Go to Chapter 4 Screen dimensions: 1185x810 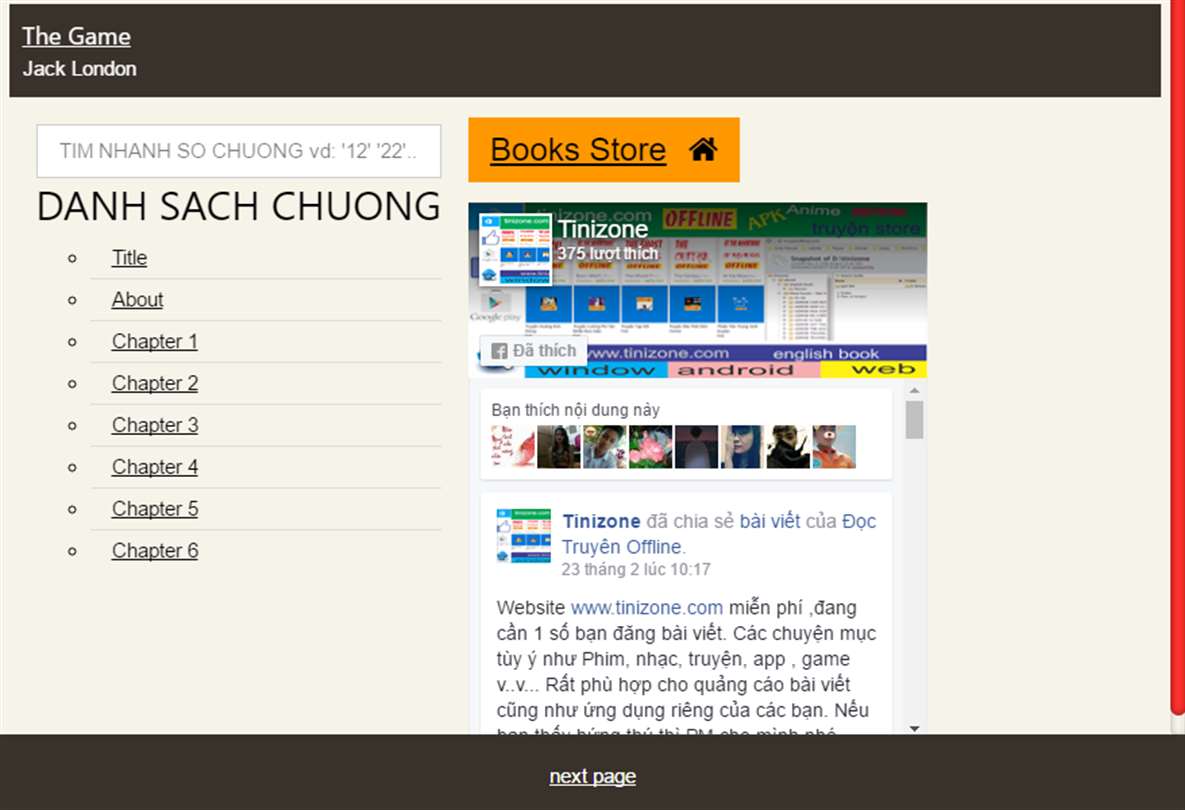pyautogui.click(x=155, y=467)
